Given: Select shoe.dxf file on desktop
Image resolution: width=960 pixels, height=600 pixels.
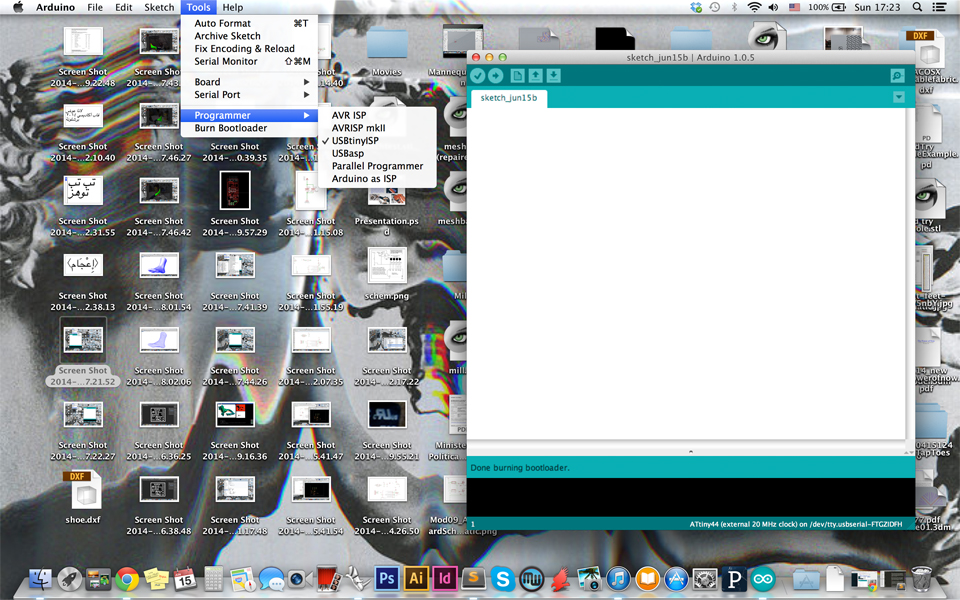Looking at the screenshot, I should coord(83,497).
